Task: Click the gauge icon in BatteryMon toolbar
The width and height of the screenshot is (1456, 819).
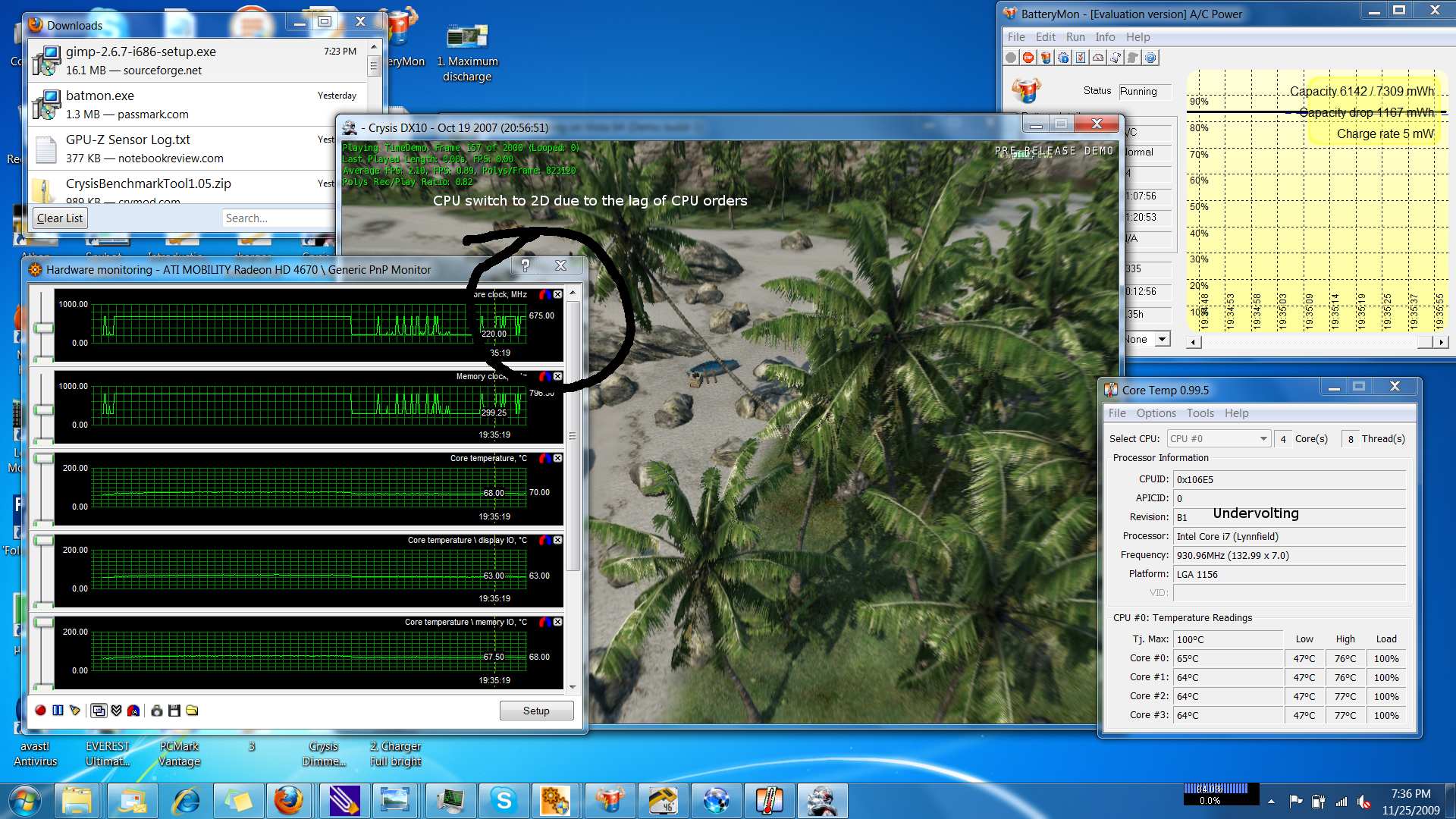Action: (x=1098, y=58)
